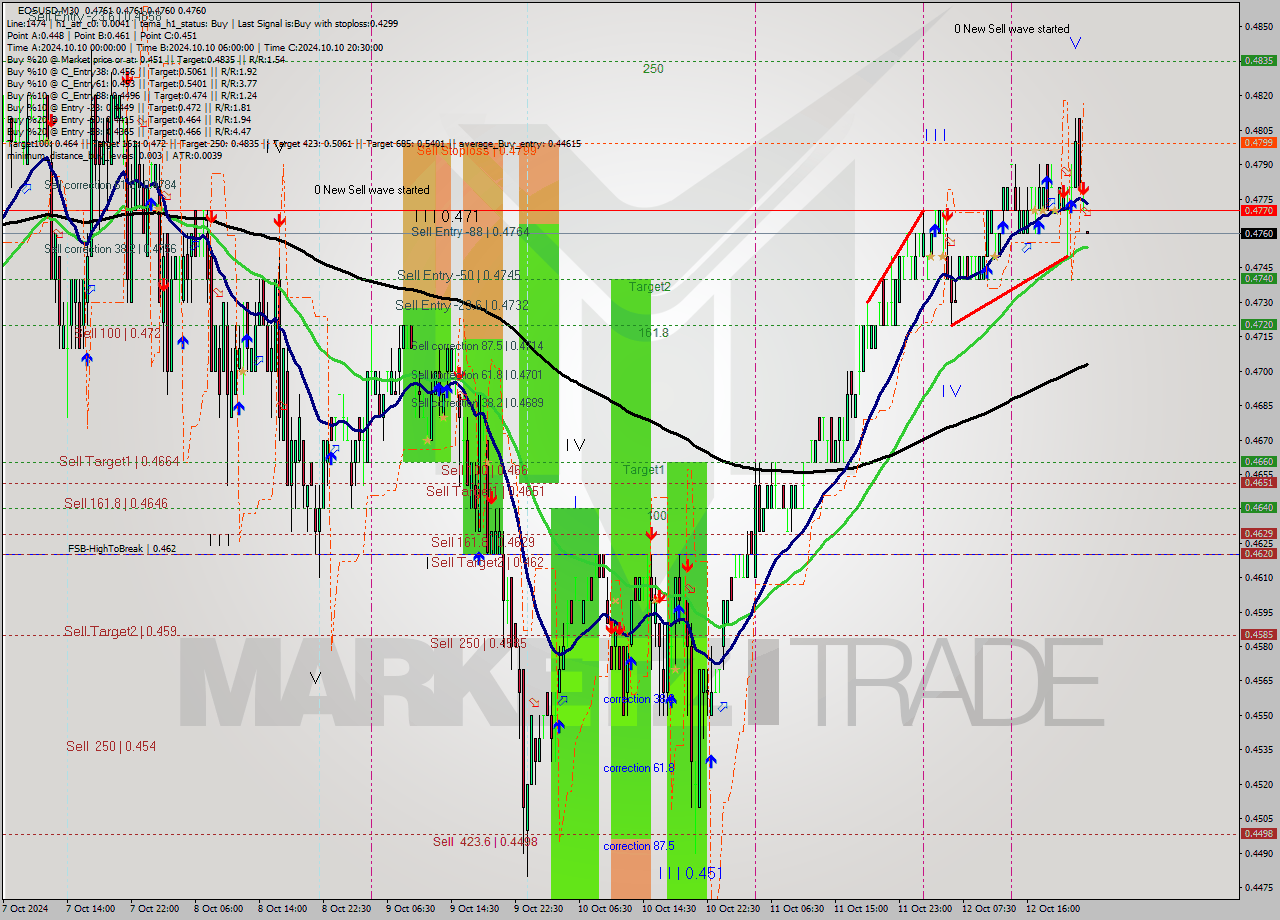1280x920 pixels.
Task: Select the 'Sell Entry -88 | 0.4764' label
Action: (x=470, y=231)
